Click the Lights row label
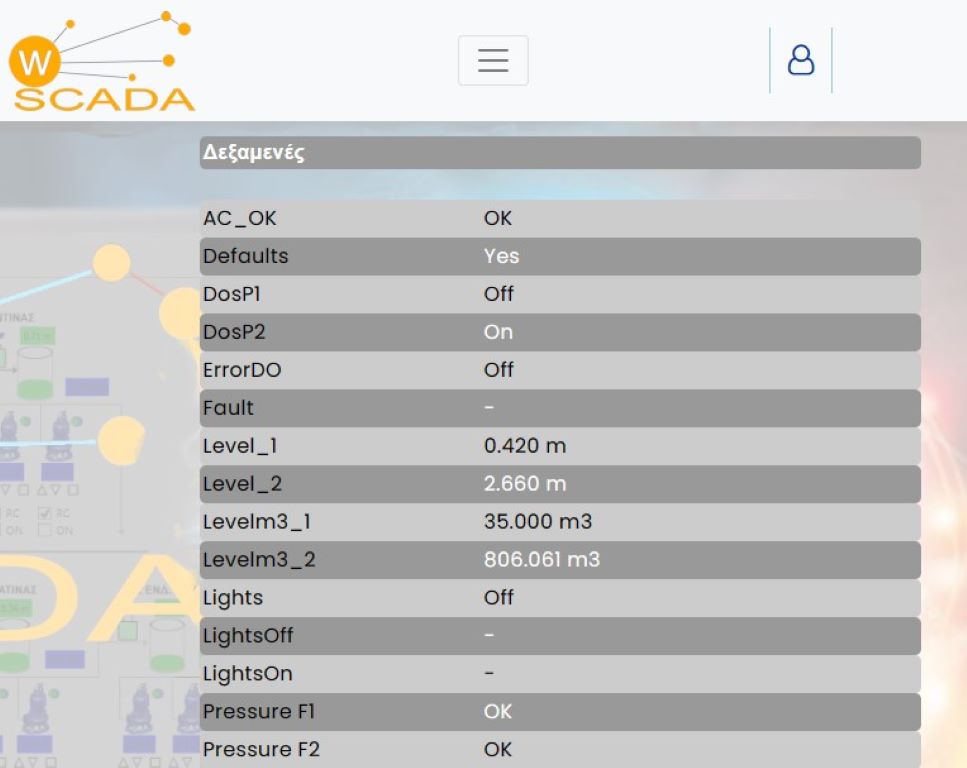967x768 pixels. click(x=233, y=598)
